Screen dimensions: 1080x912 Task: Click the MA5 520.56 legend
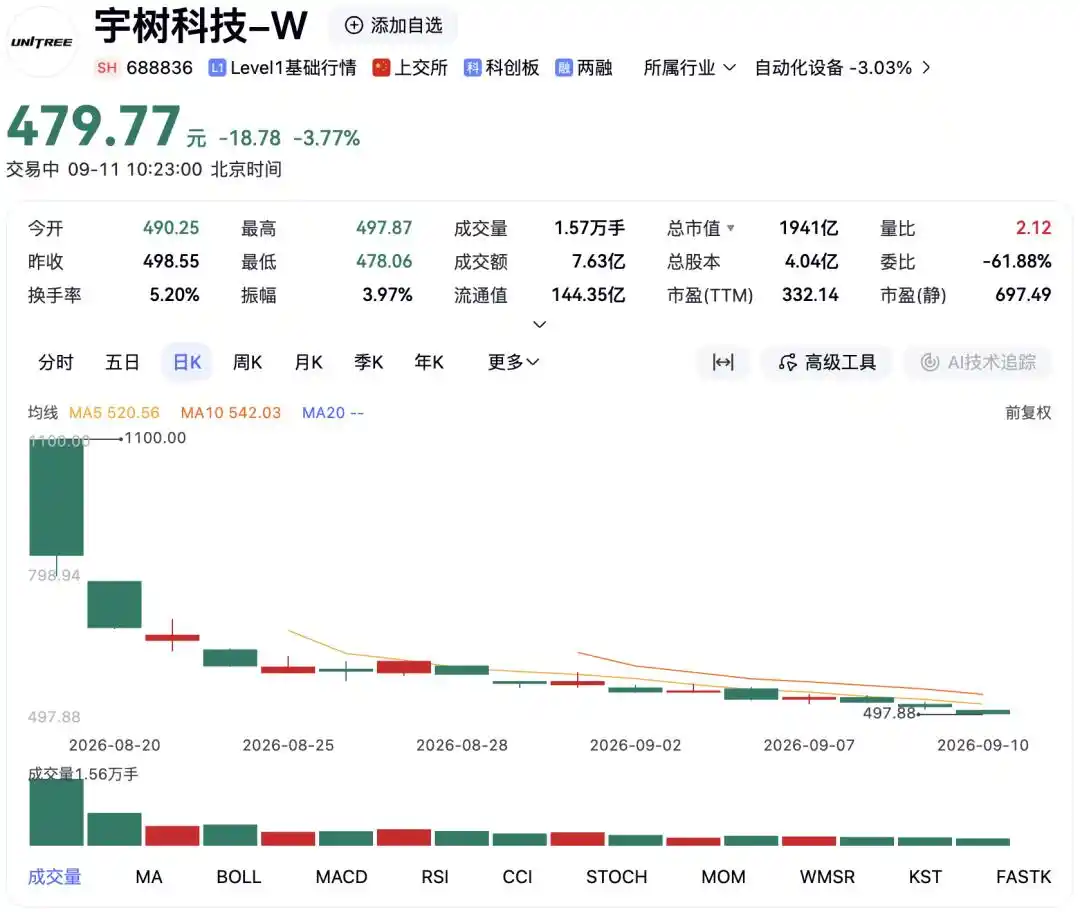tap(114, 413)
